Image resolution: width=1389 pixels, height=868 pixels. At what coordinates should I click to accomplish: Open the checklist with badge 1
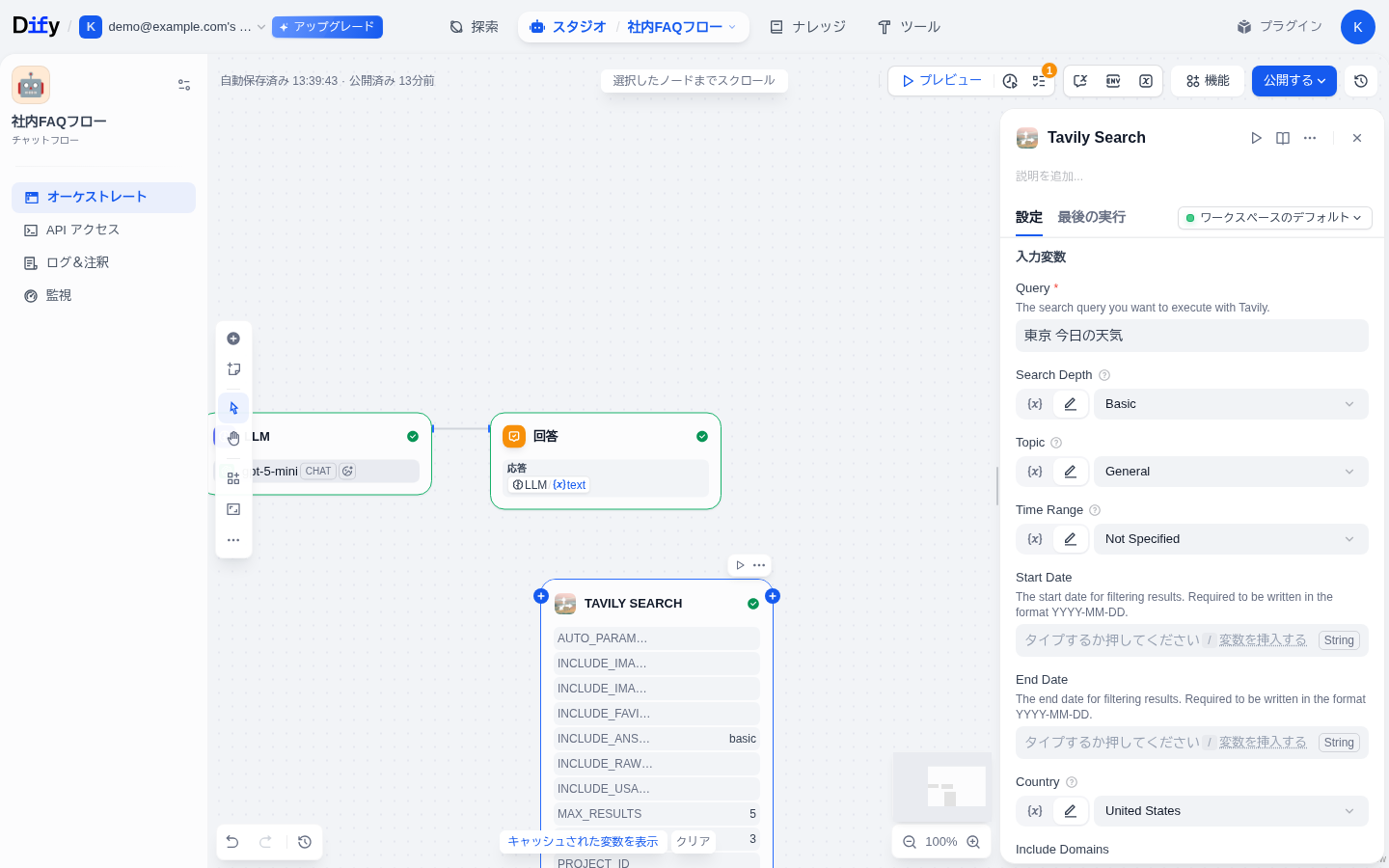(x=1039, y=81)
